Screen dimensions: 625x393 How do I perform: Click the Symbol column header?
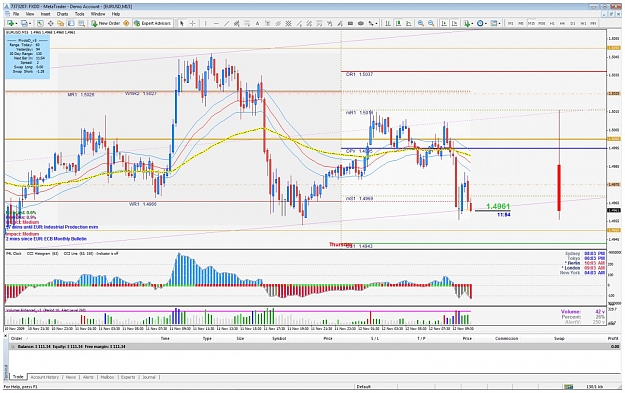(279, 338)
